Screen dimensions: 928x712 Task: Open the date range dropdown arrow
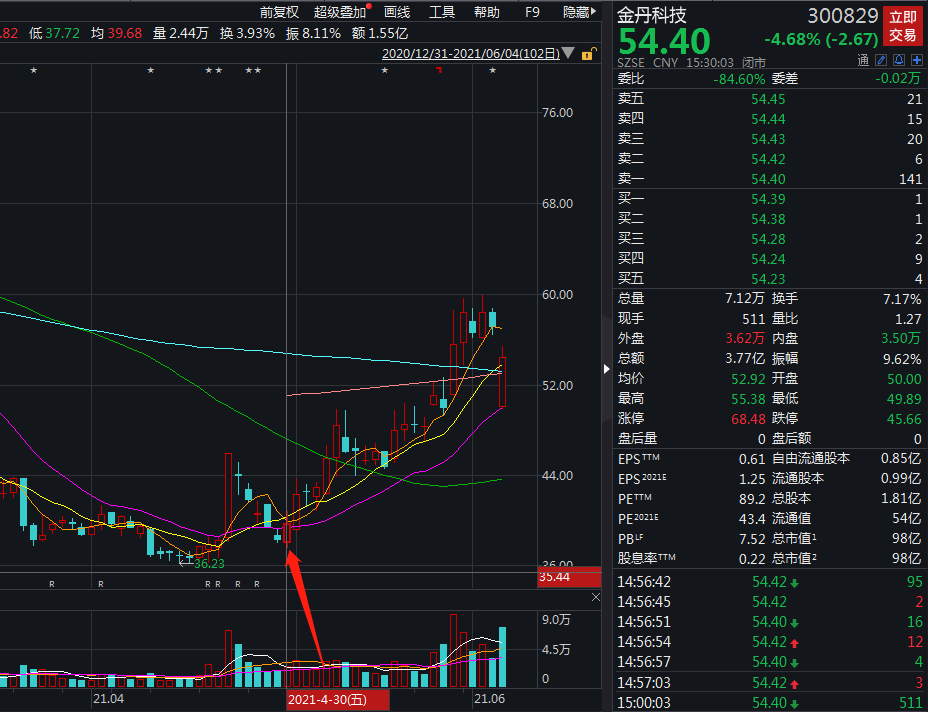click(x=568, y=53)
